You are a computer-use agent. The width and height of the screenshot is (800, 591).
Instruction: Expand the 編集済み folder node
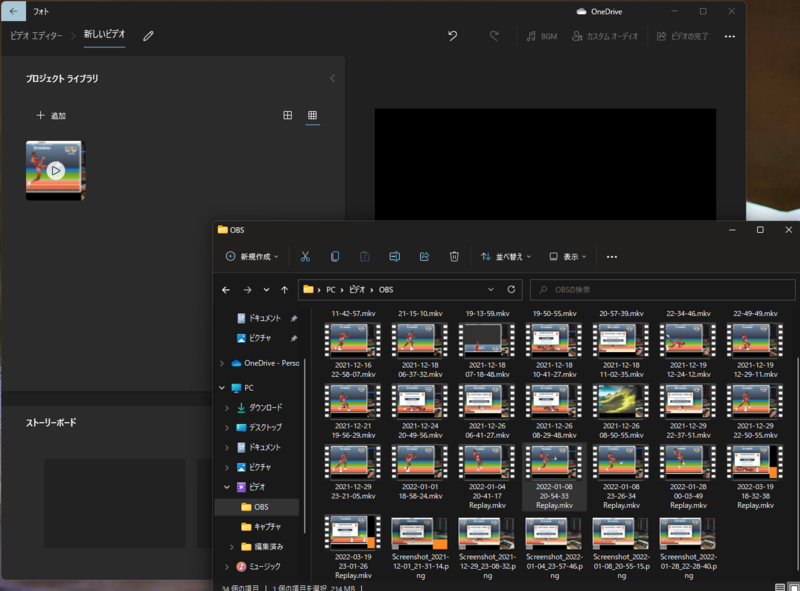click(x=232, y=547)
